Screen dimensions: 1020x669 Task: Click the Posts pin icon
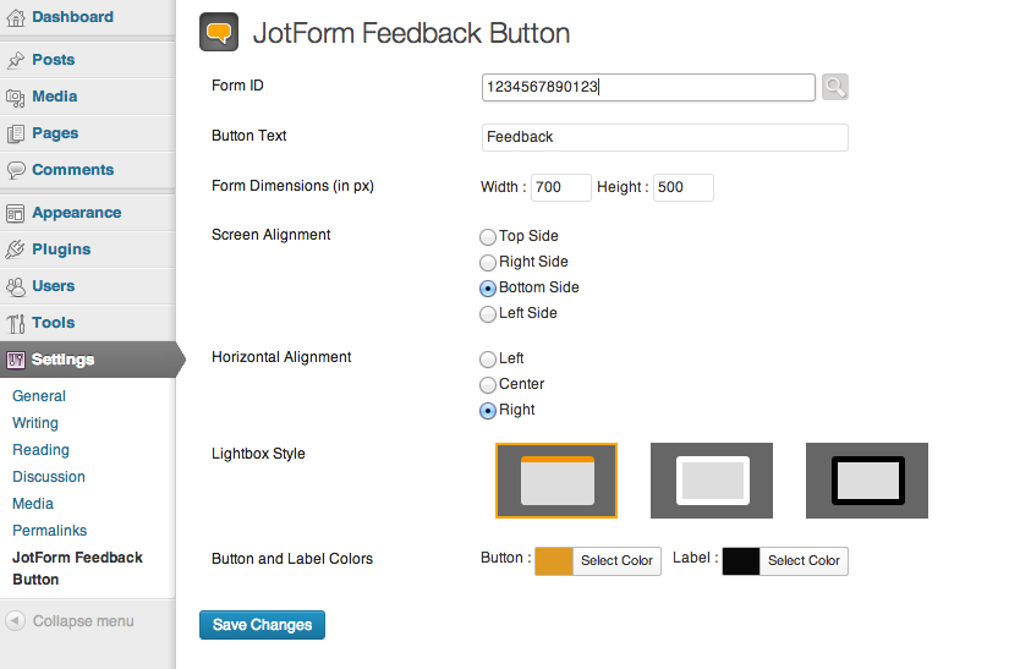[14, 59]
